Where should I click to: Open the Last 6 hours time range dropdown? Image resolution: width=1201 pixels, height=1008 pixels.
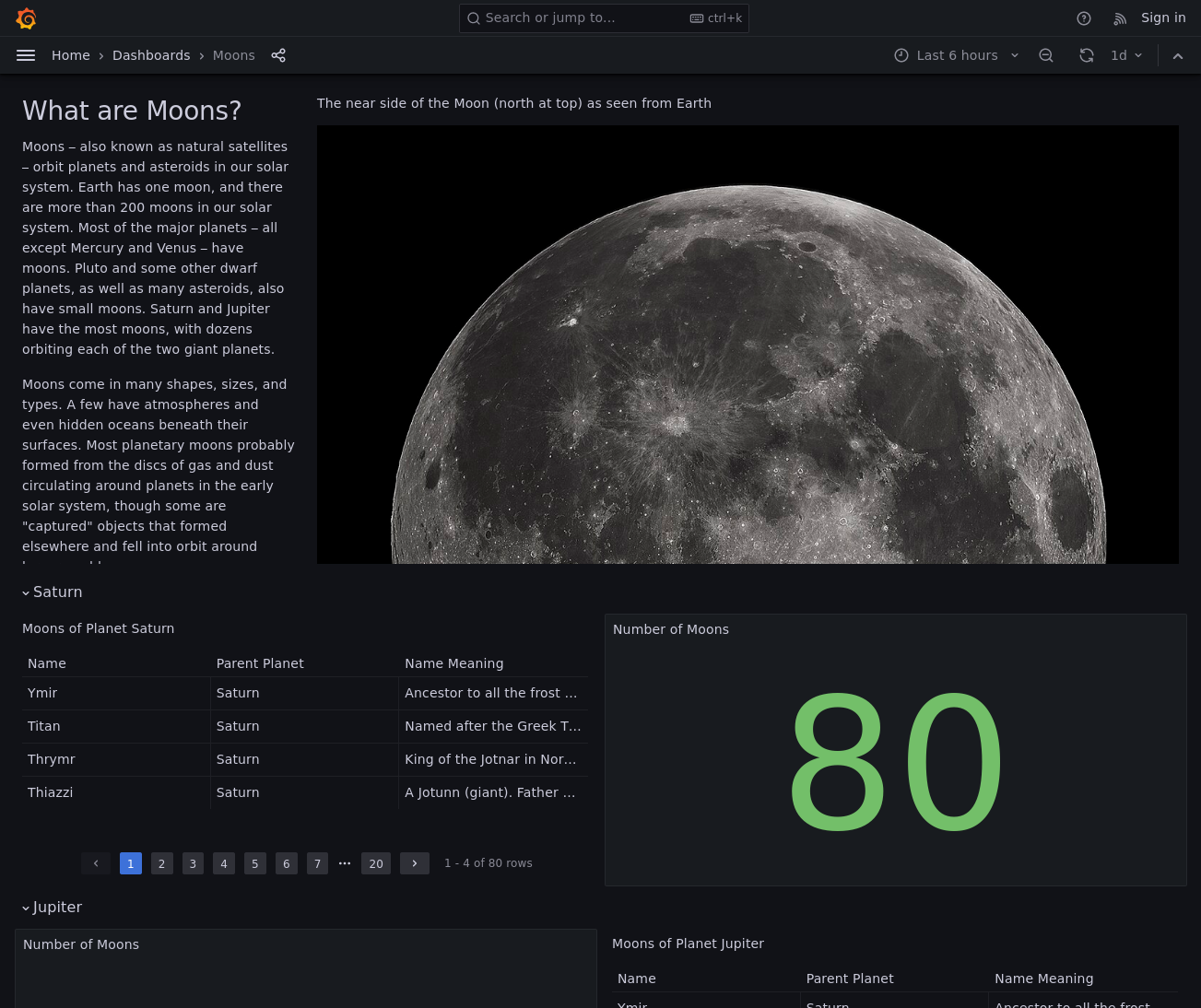click(x=957, y=55)
